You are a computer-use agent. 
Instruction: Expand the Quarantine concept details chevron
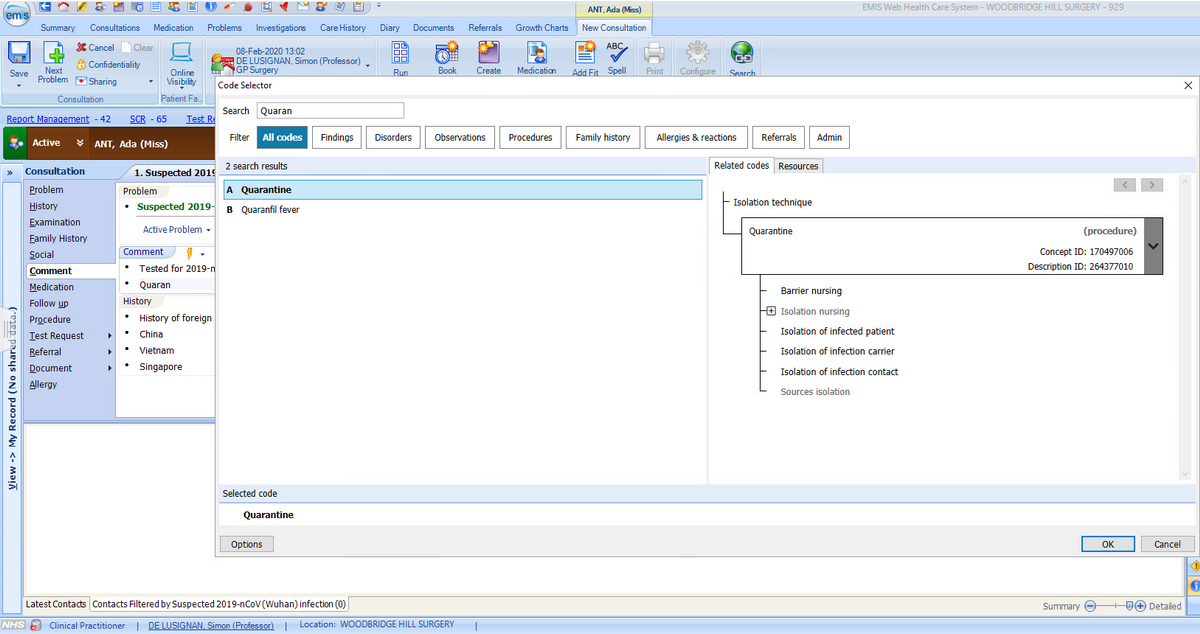1154,246
